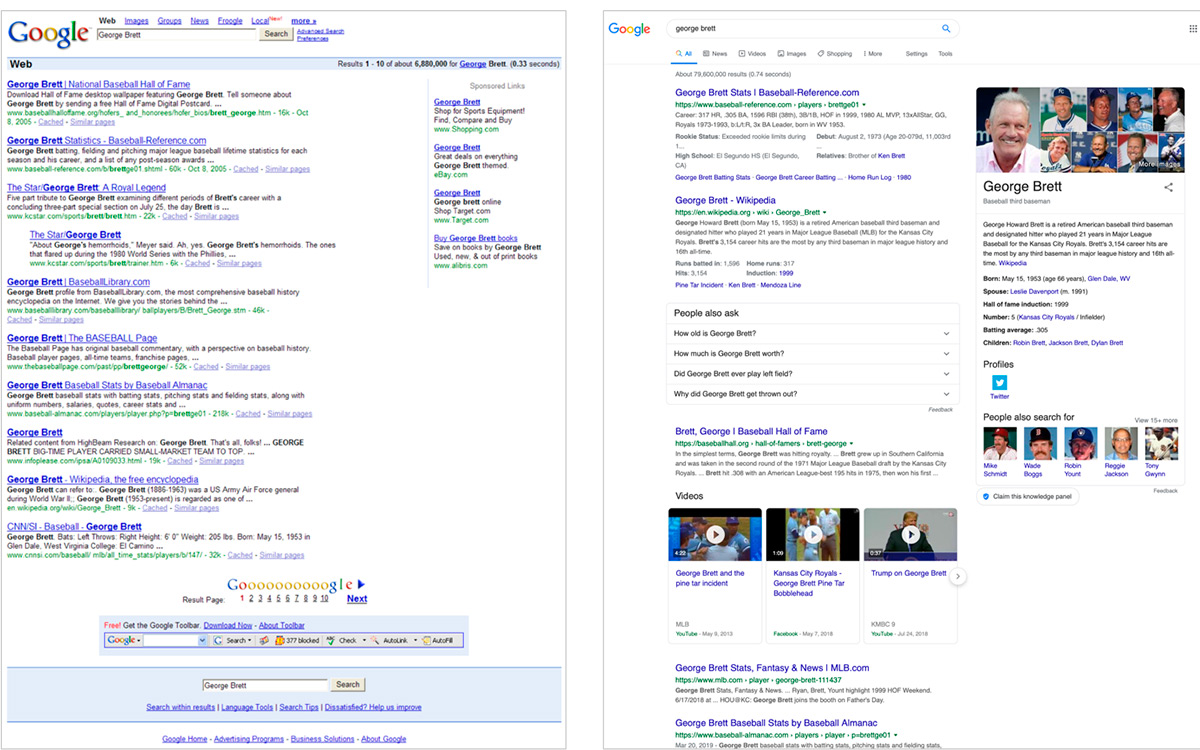Click the Mike Schmidt thumbnail
This screenshot has width=1200, height=750.
pos(999,444)
